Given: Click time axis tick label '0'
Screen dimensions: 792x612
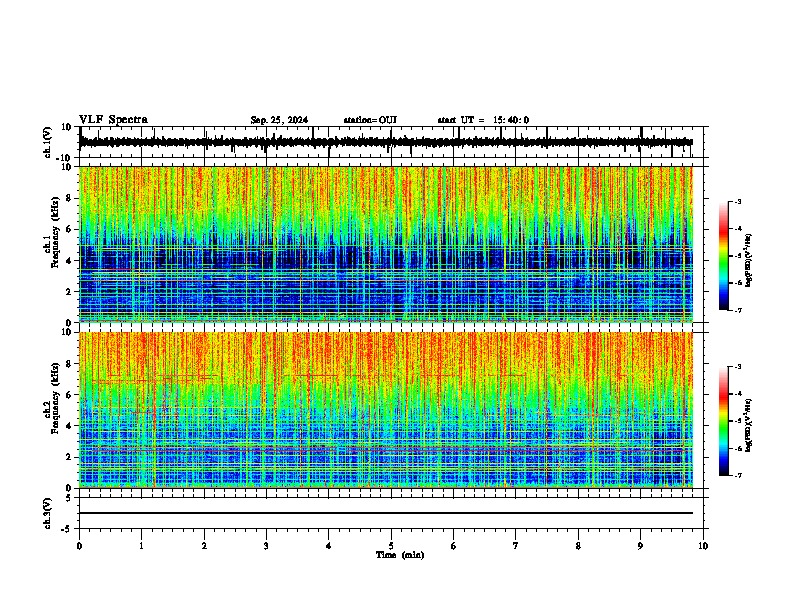Looking at the screenshot, I should [79, 546].
